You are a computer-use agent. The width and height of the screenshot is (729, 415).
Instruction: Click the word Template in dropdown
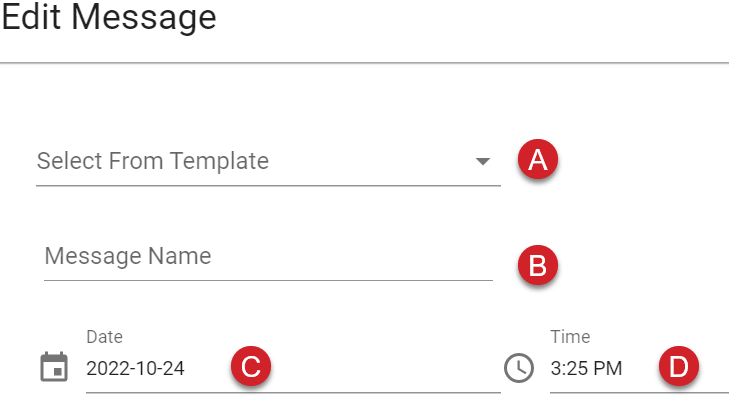click(x=219, y=161)
